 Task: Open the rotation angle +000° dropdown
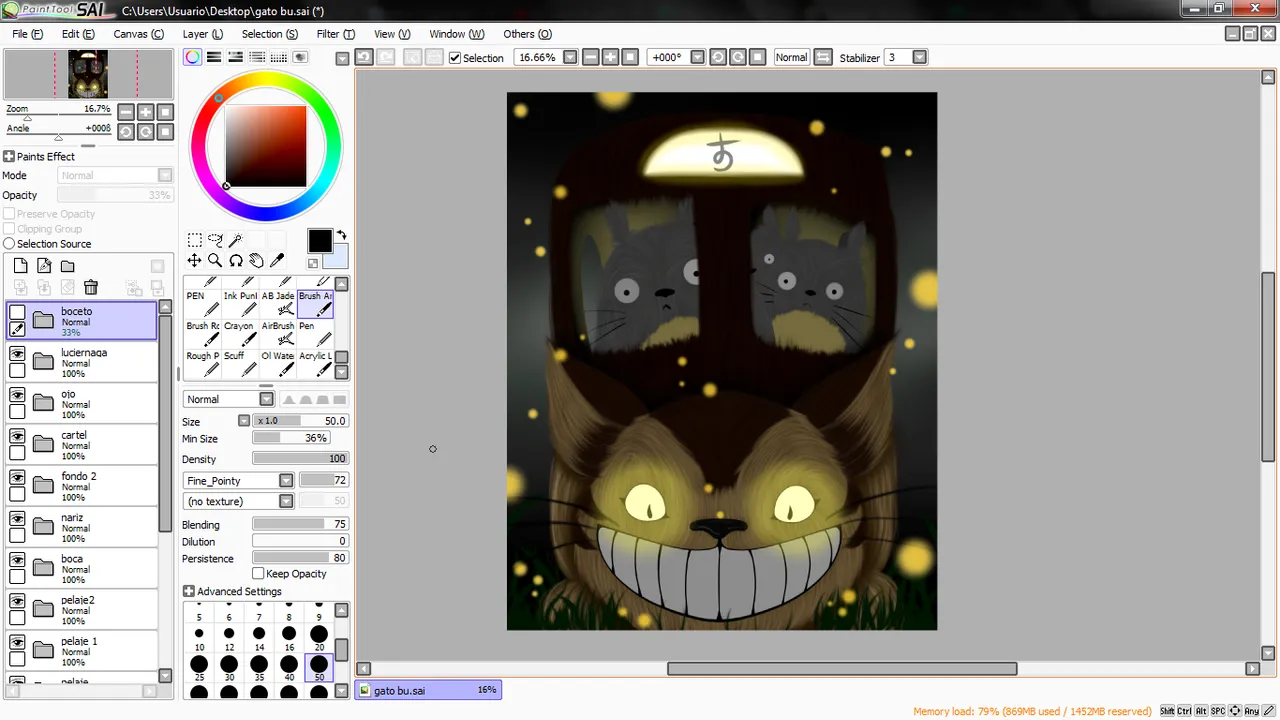[x=697, y=57]
